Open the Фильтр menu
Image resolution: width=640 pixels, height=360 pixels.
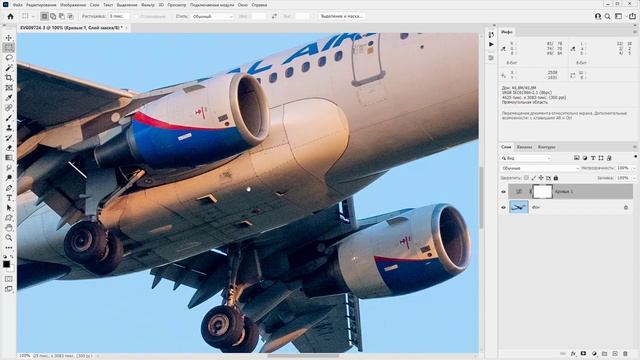tap(148, 5)
